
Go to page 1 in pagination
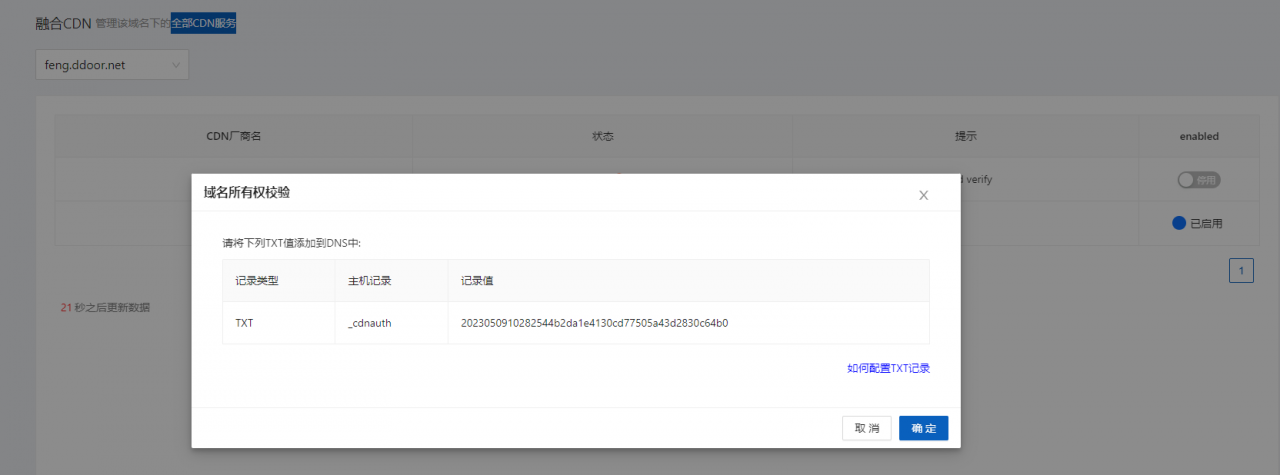[x=1240, y=271]
